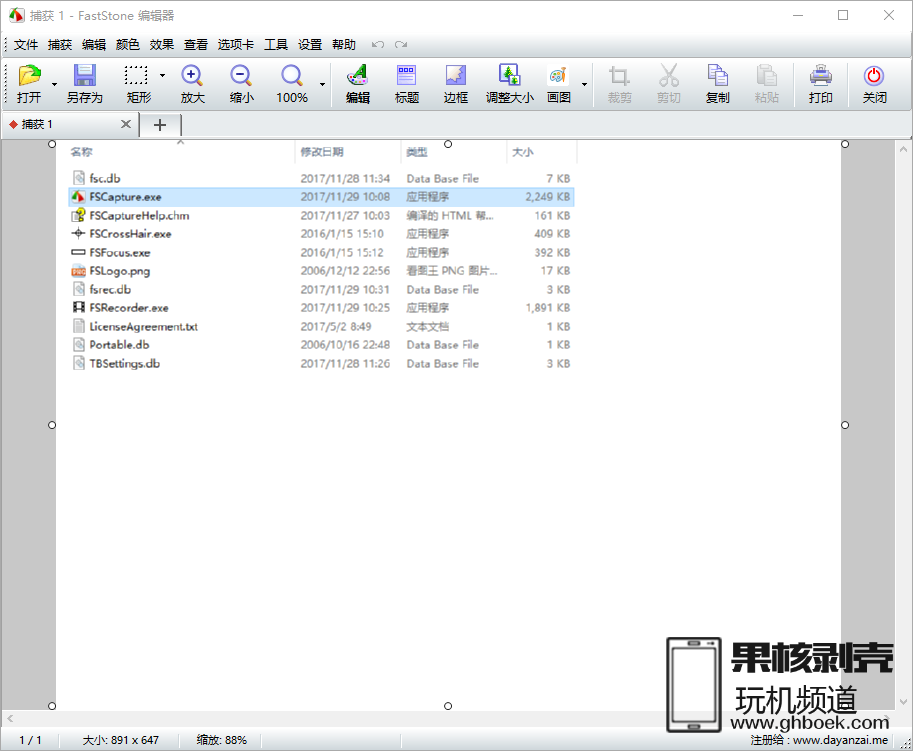This screenshot has height=751, width=913.
Task: Click the right-middle selection handle
Action: coord(845,425)
